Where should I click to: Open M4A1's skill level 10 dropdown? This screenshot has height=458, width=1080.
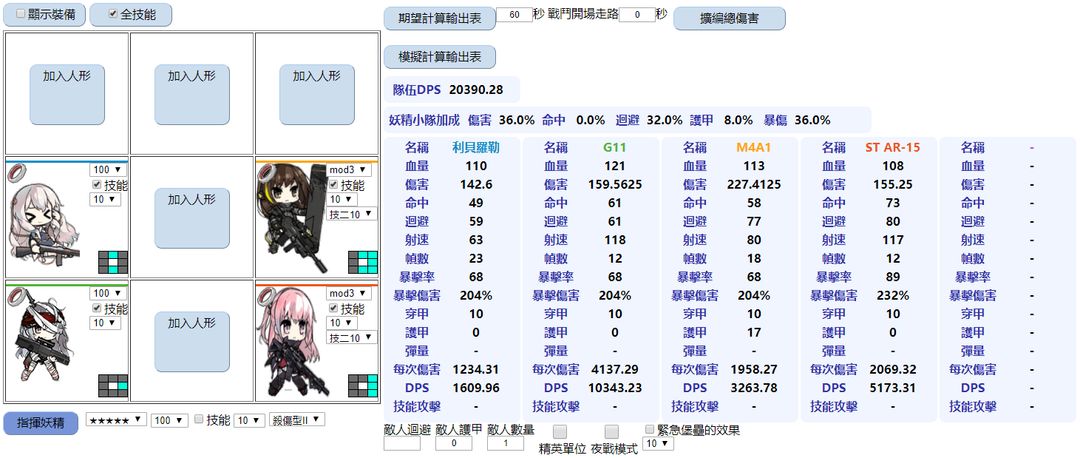pos(342,199)
